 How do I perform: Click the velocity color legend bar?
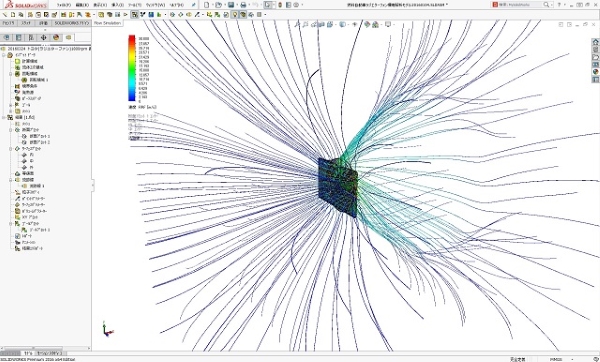(x=132, y=68)
